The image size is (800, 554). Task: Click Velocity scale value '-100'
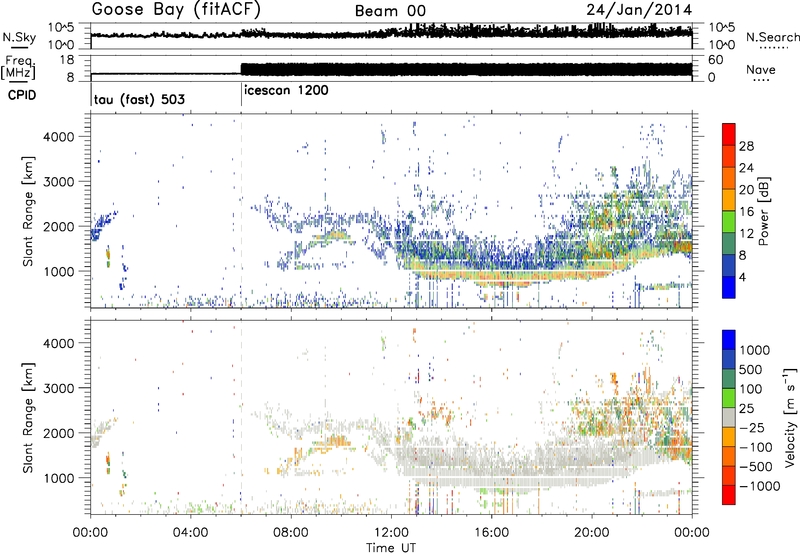click(755, 447)
